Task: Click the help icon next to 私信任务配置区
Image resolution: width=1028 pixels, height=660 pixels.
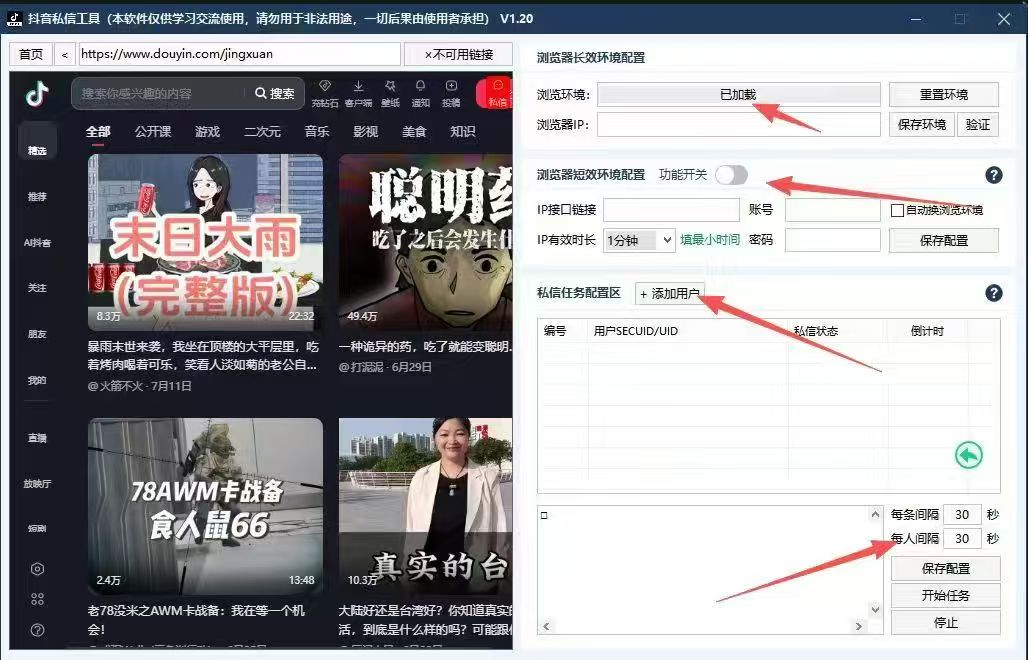Action: click(993, 293)
